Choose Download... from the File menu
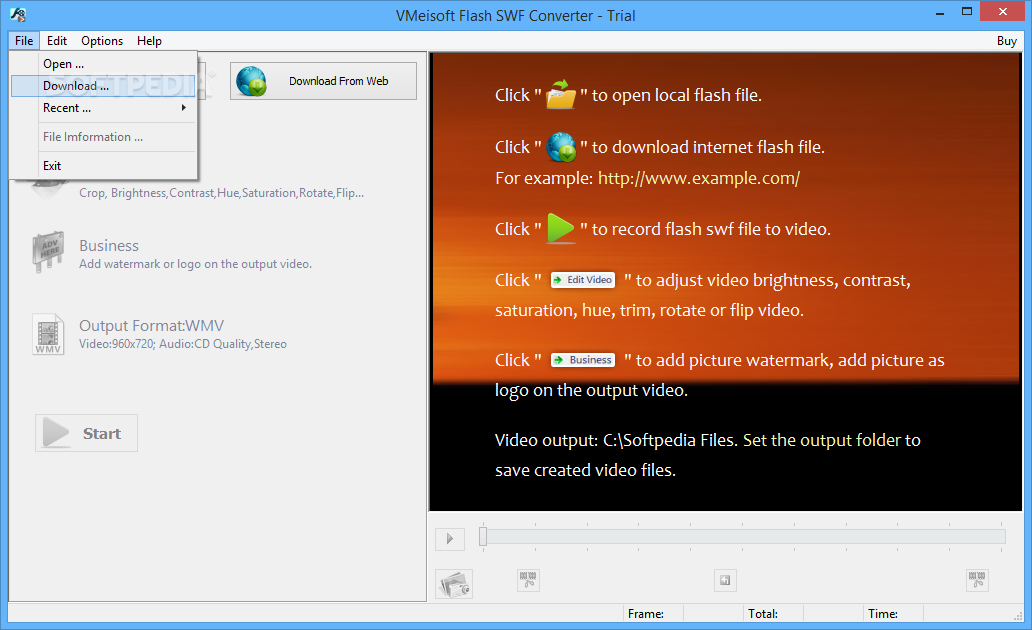The height and width of the screenshot is (630, 1032). coord(103,86)
